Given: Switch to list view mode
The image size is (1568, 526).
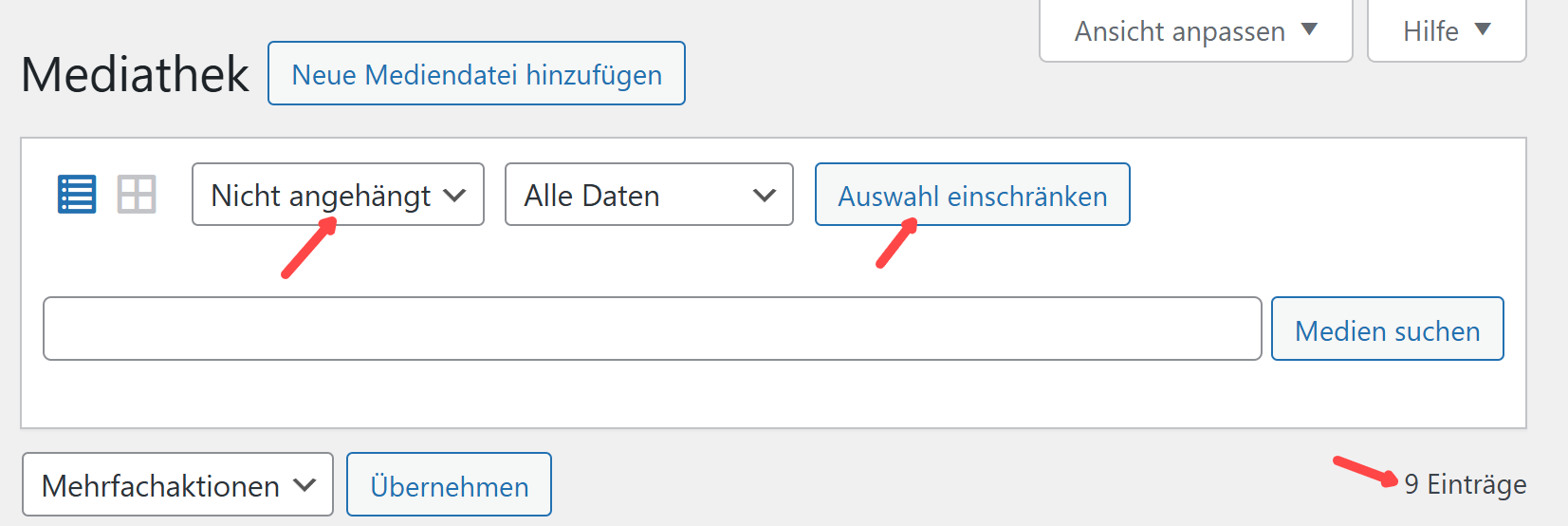Looking at the screenshot, I should tap(77, 195).
